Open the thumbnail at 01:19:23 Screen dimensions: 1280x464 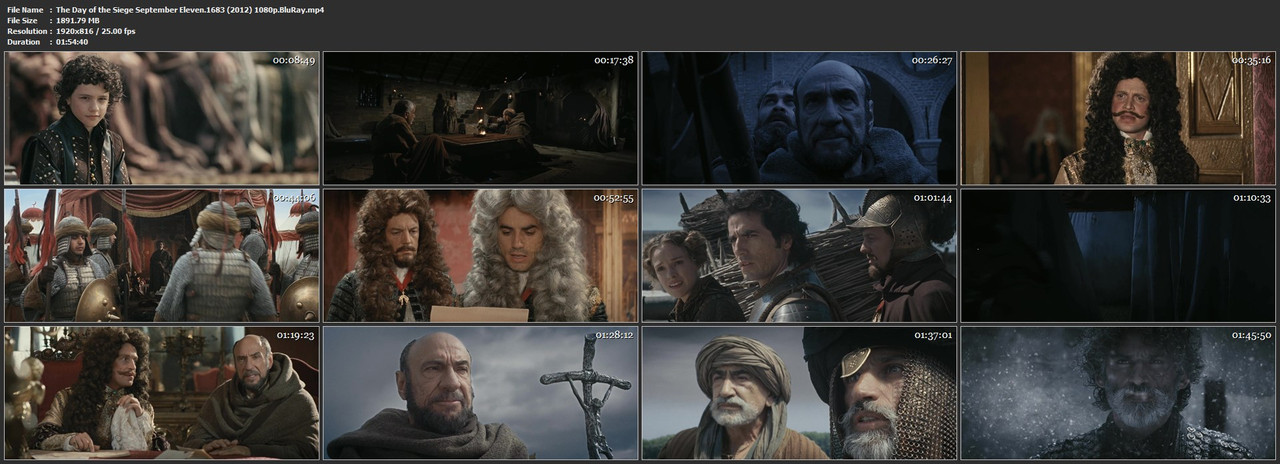(162, 392)
